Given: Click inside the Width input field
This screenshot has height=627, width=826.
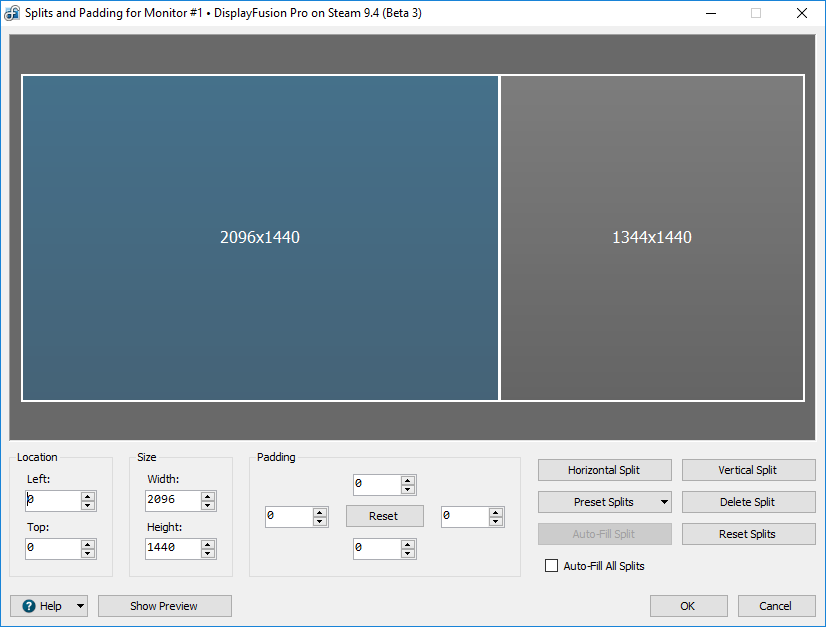Looking at the screenshot, I should pos(171,500).
